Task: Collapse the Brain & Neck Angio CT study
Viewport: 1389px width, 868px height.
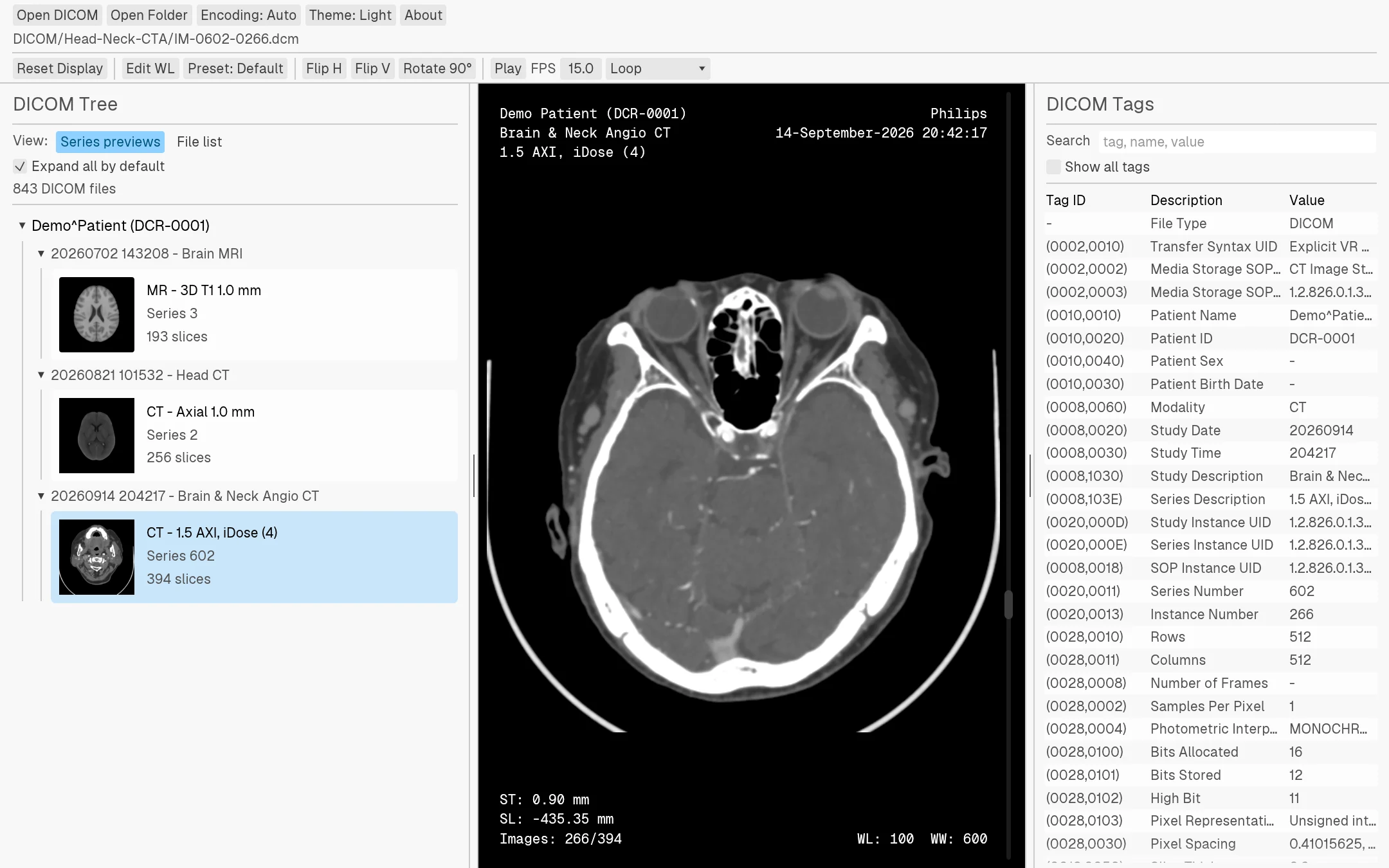Action: 41,496
